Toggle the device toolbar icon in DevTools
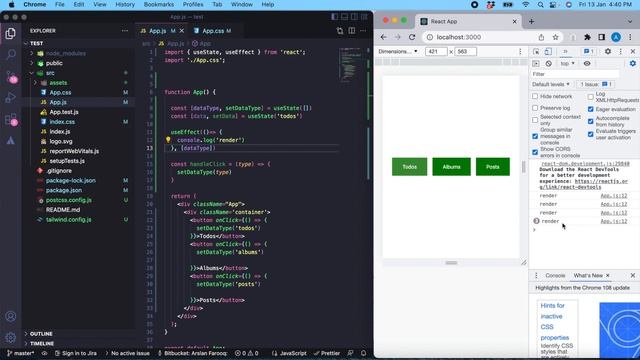Image resolution: width=640 pixels, height=360 pixels. pyautogui.click(x=548, y=51)
